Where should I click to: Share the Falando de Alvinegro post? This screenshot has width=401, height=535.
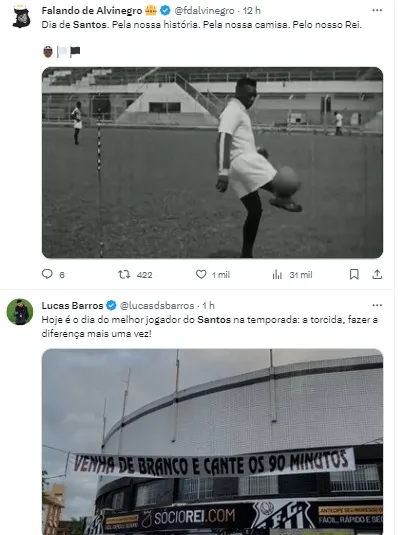tap(377, 274)
